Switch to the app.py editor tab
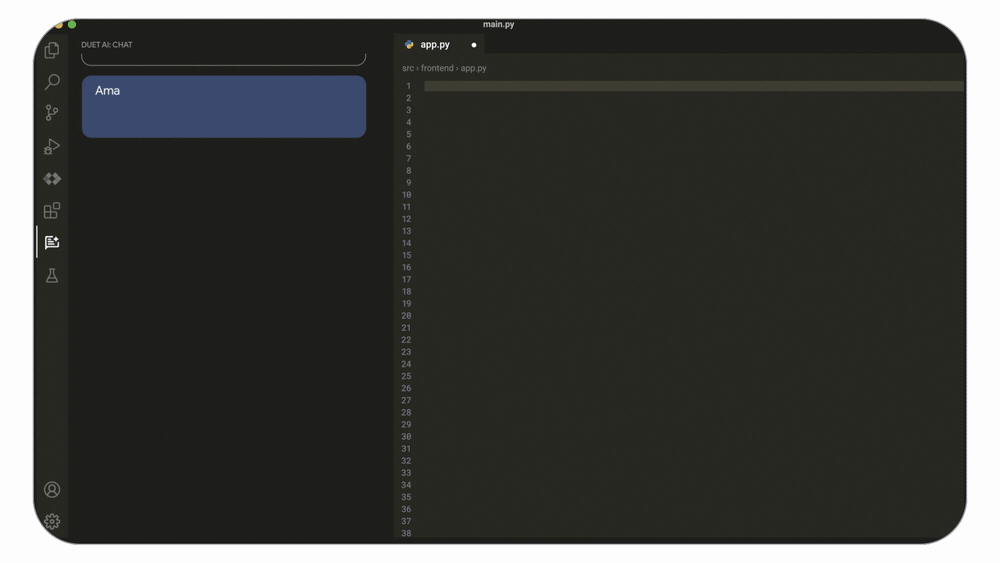Image resolution: width=1000 pixels, height=563 pixels. 439,45
